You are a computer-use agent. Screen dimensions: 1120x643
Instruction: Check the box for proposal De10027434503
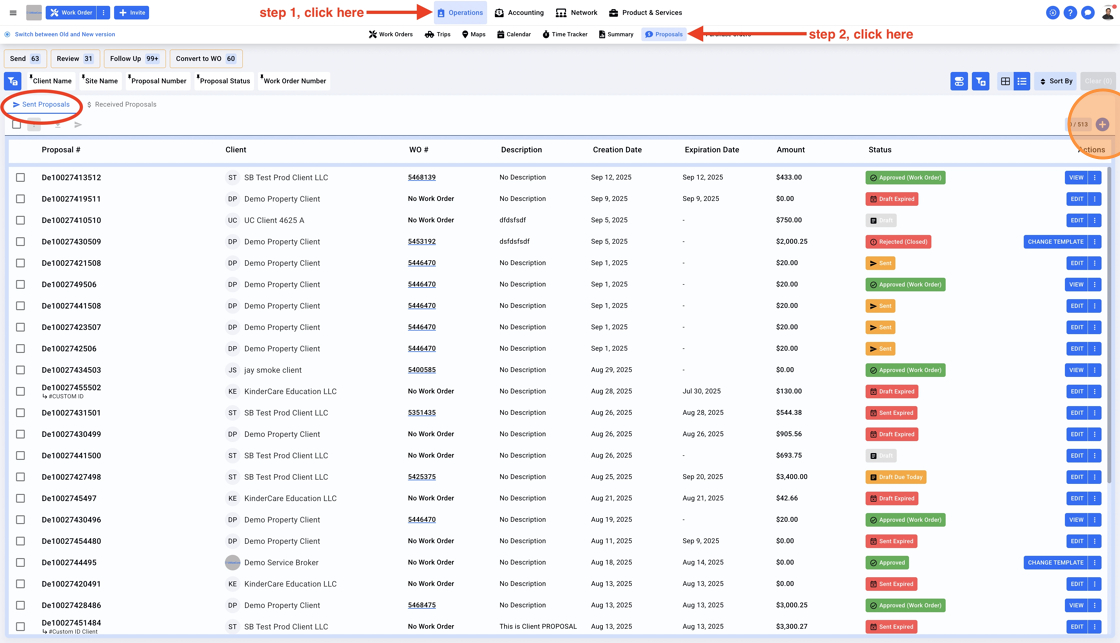pyautogui.click(x=20, y=370)
